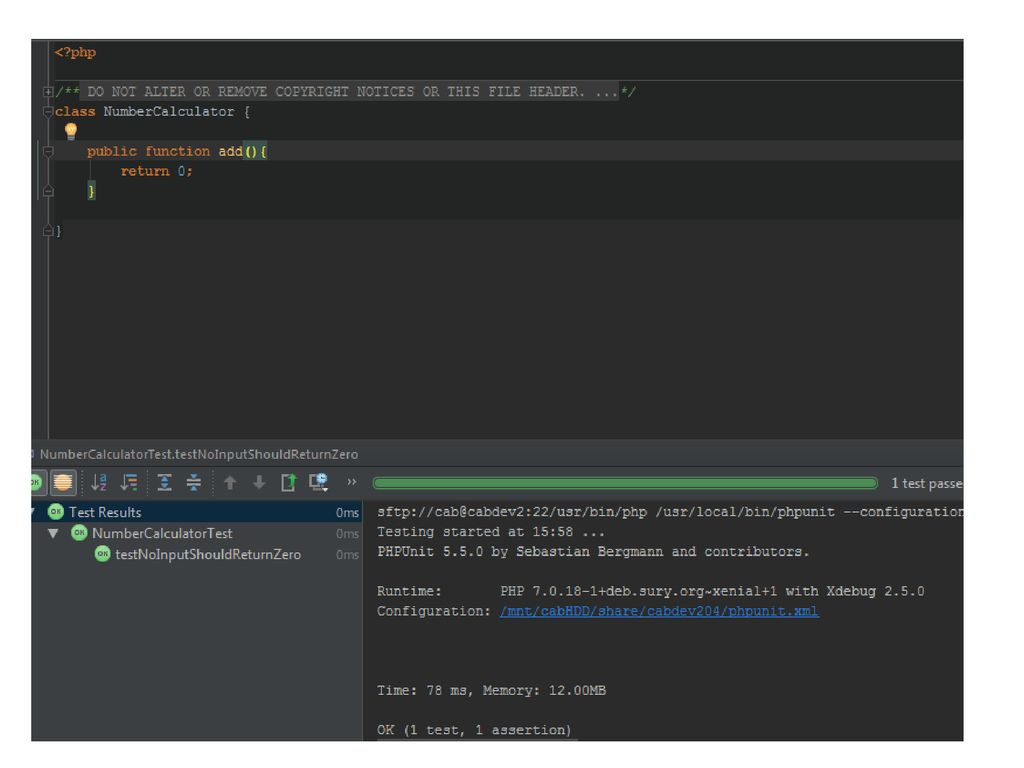The image size is (1024, 768).
Task: Click the 'public' keyword in the editor
Action: (x=112, y=152)
